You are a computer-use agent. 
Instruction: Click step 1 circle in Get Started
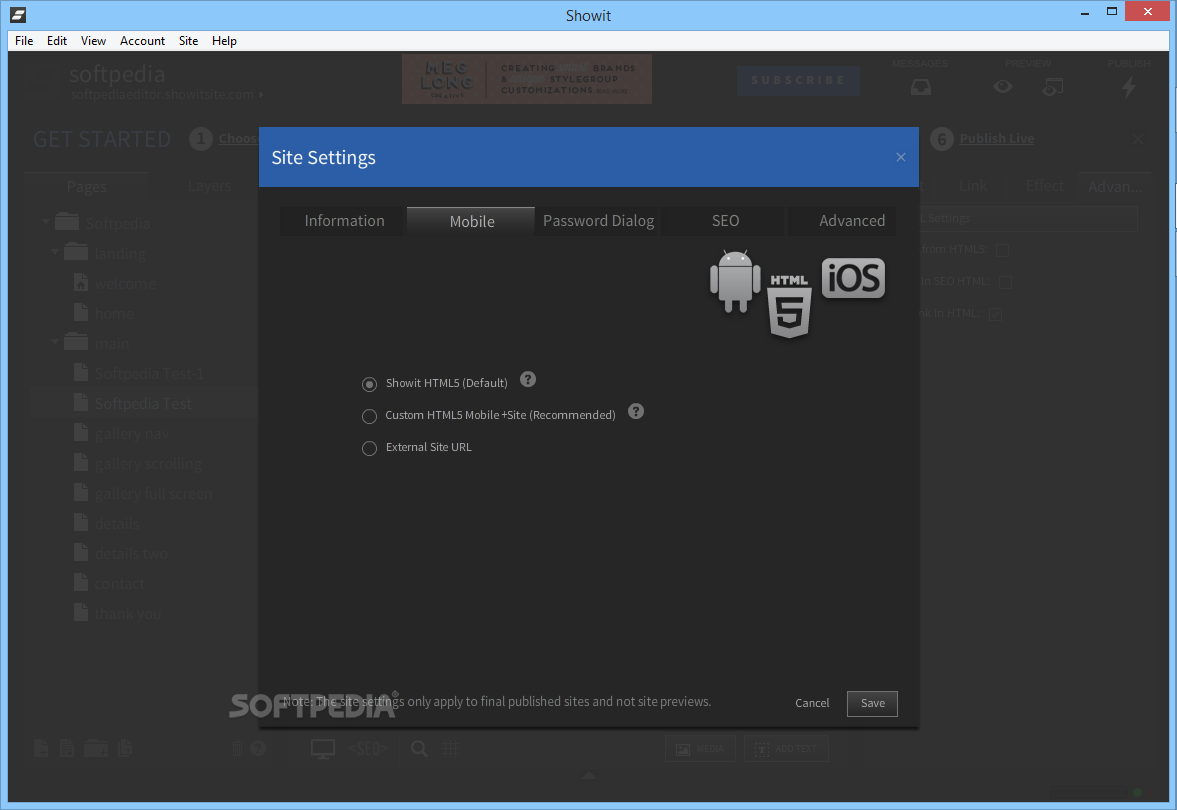click(x=200, y=139)
